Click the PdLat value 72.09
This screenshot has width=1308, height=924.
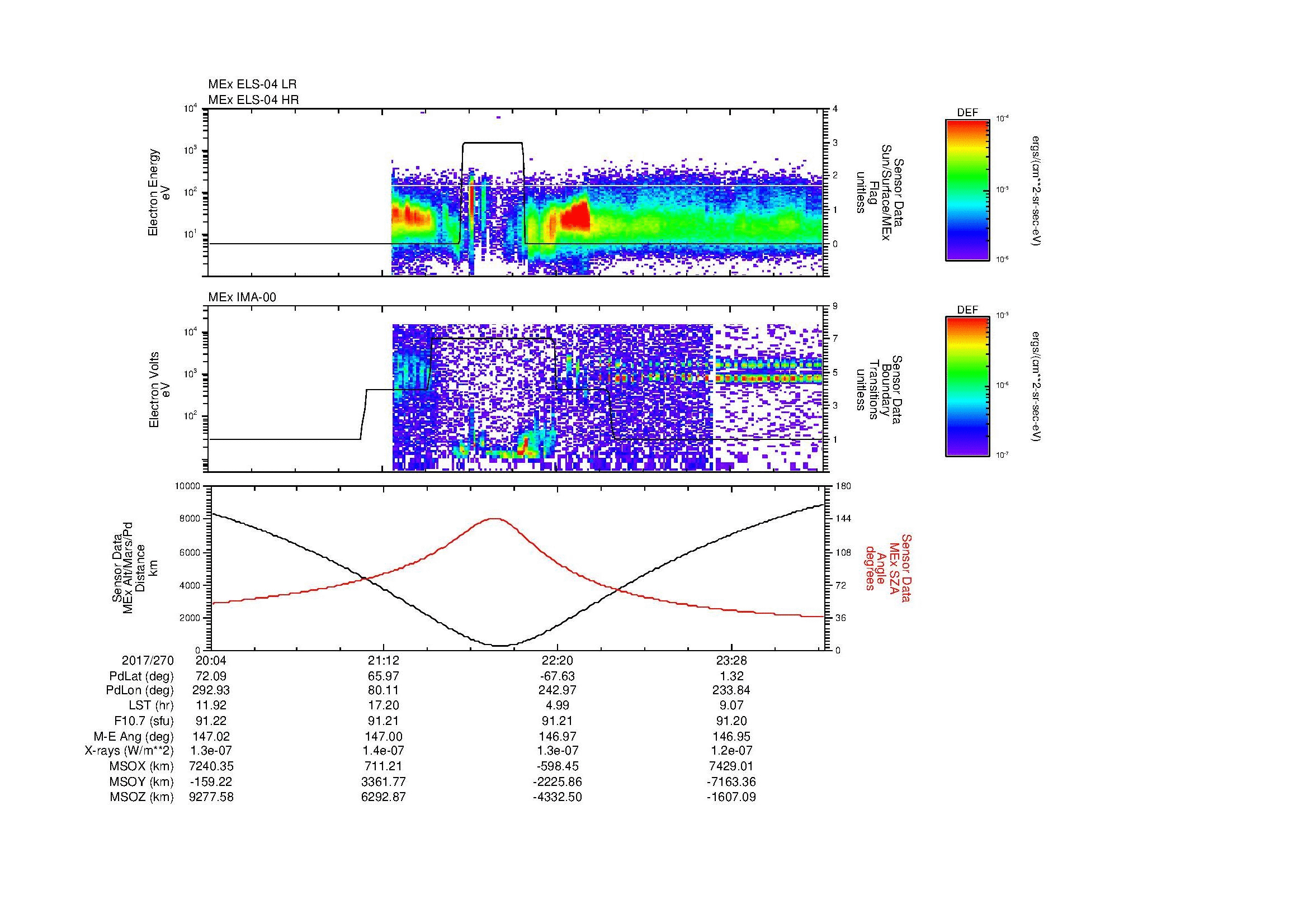coord(211,676)
